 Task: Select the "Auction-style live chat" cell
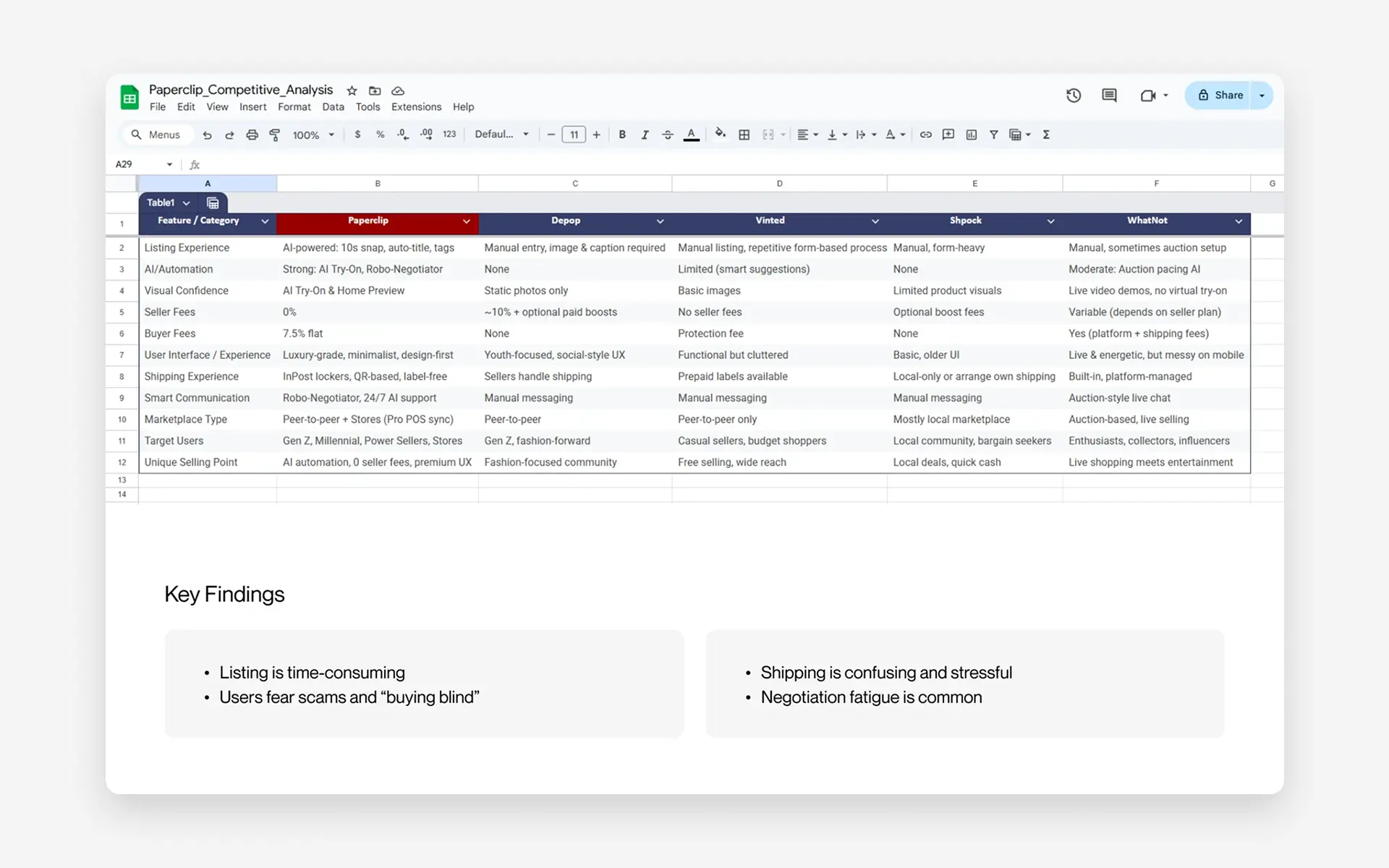pos(1156,398)
